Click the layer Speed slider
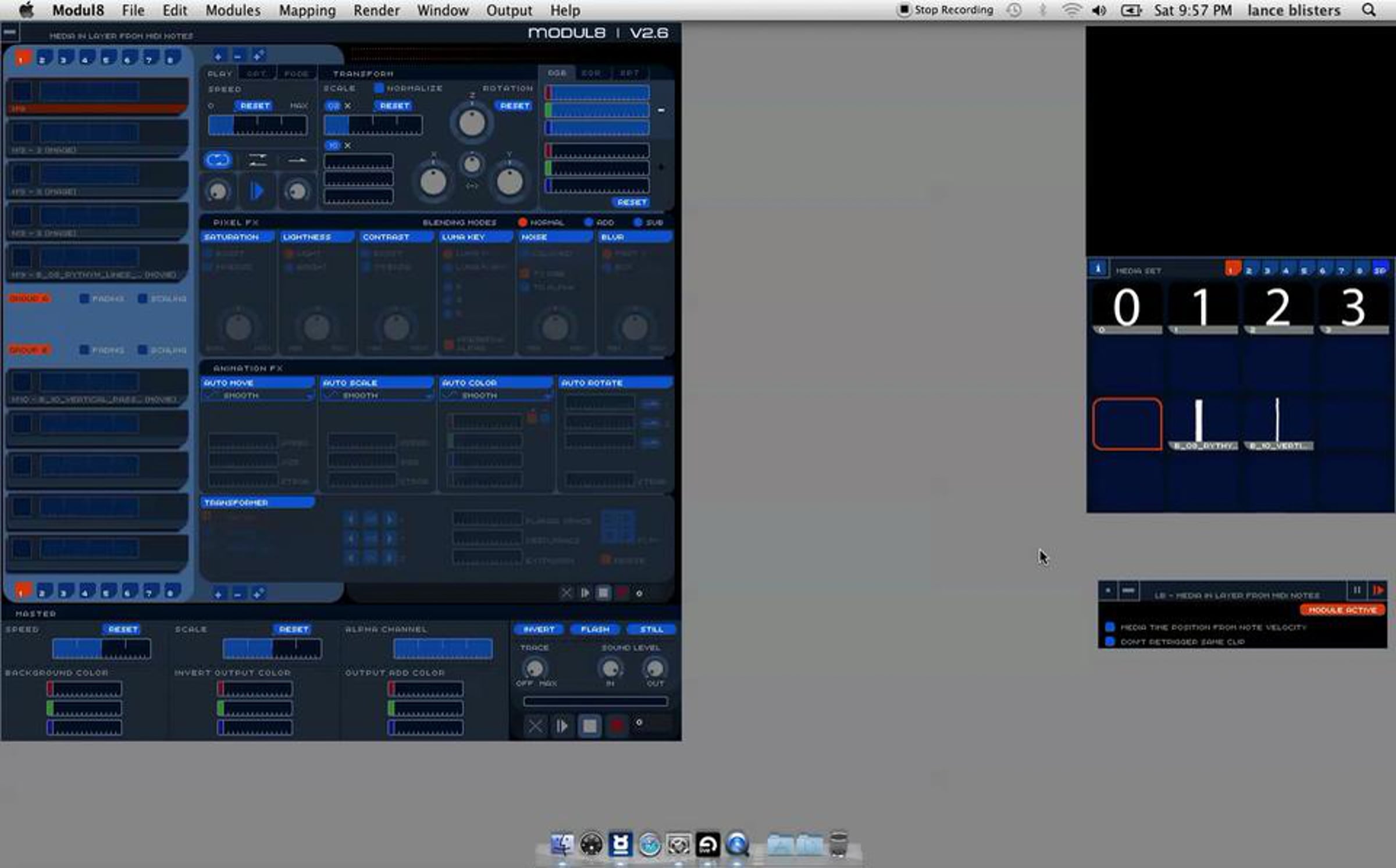The image size is (1396, 868). coord(258,125)
